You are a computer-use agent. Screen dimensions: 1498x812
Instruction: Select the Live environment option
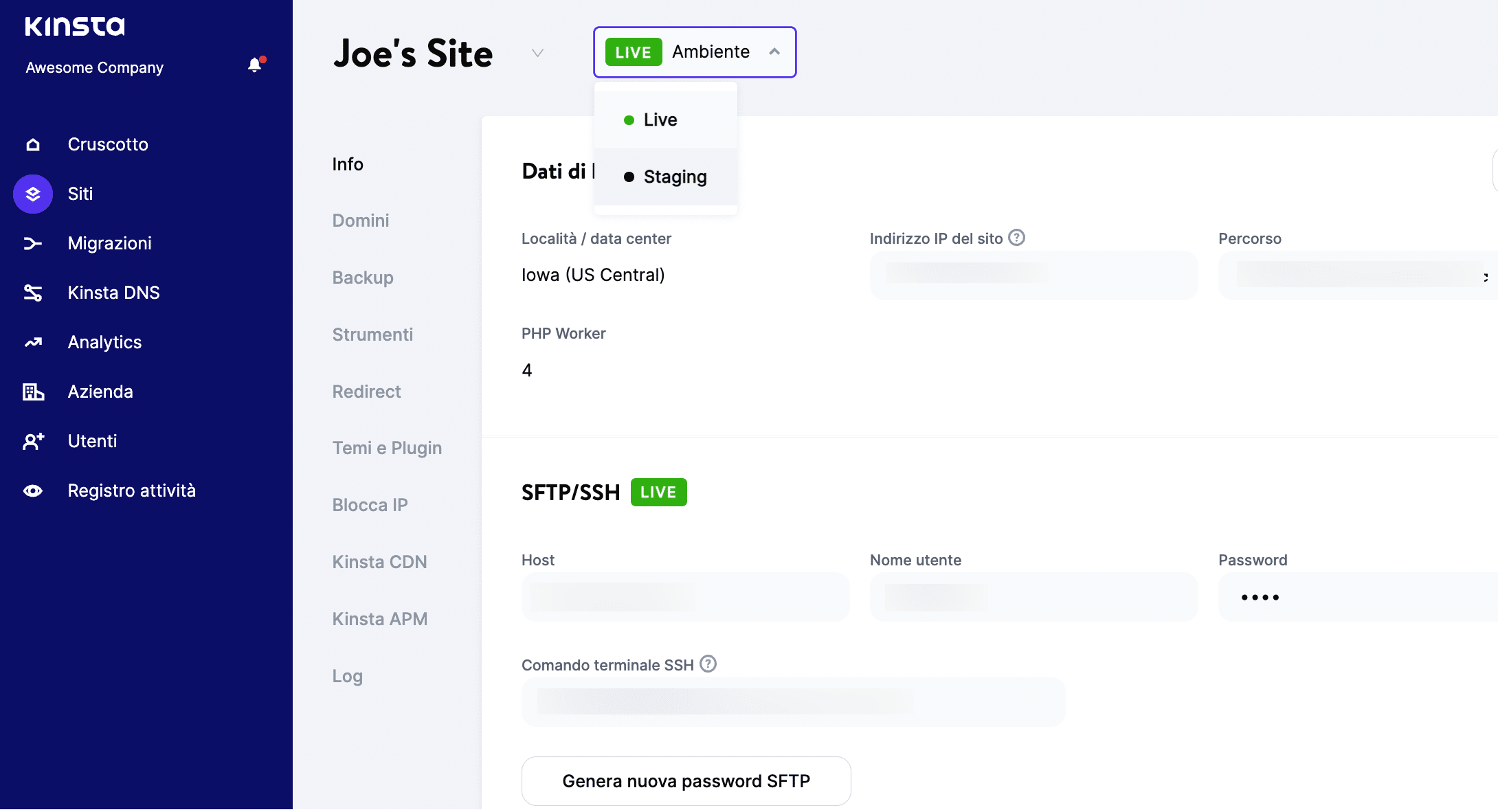click(660, 119)
